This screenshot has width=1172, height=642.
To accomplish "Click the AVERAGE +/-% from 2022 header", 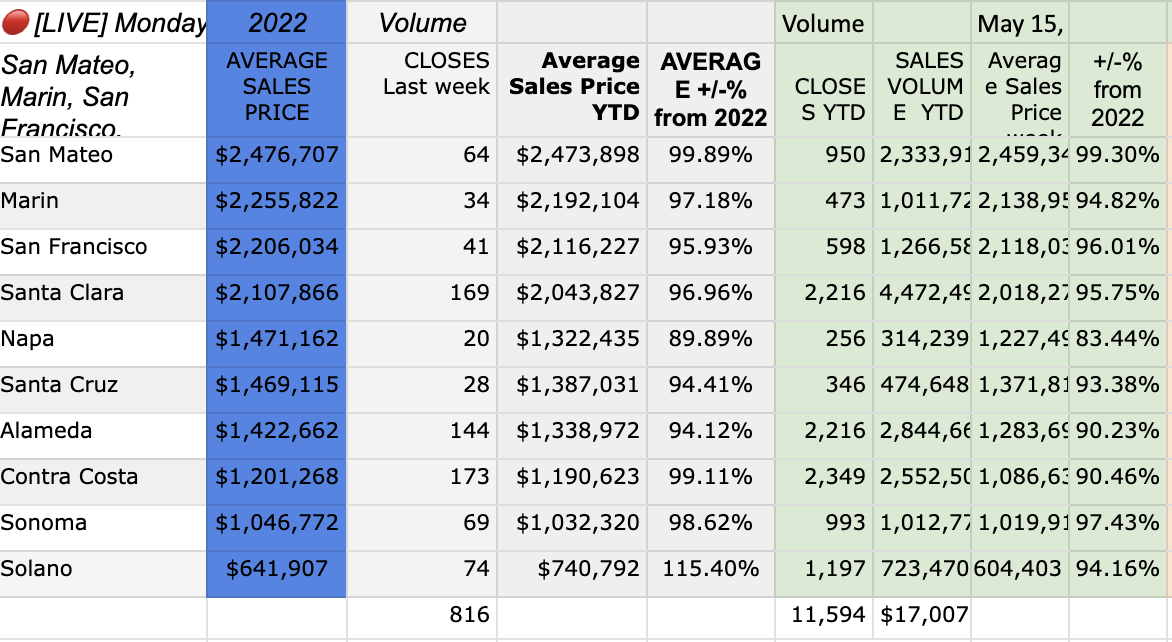I will pos(711,90).
